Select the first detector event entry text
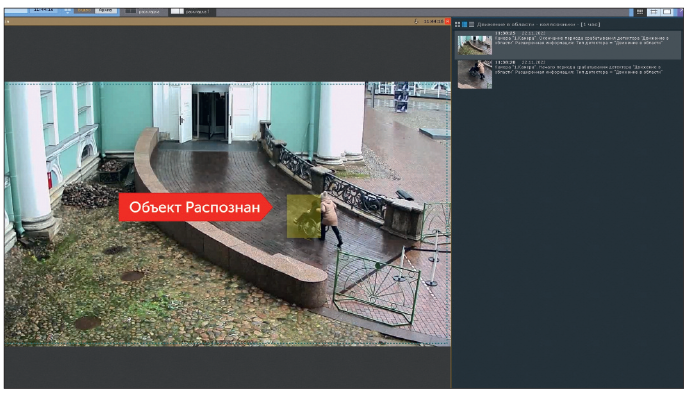The width and height of the screenshot is (691, 394). [581, 41]
